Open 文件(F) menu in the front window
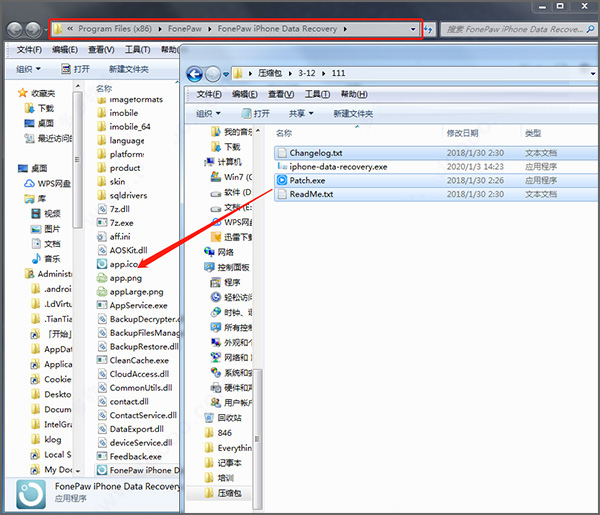 click(x=209, y=94)
